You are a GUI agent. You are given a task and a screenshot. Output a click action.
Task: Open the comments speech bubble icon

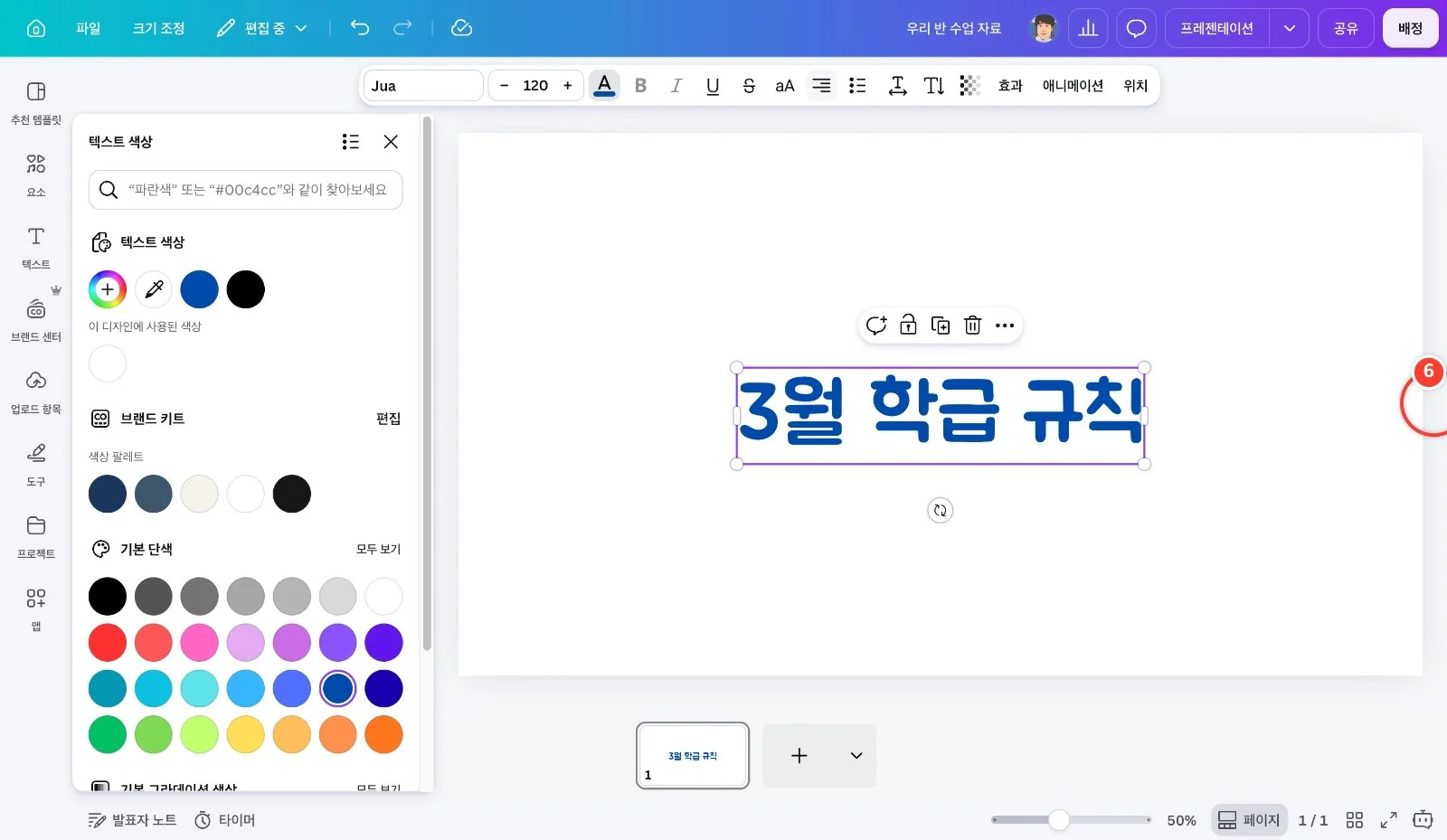coord(1137,28)
